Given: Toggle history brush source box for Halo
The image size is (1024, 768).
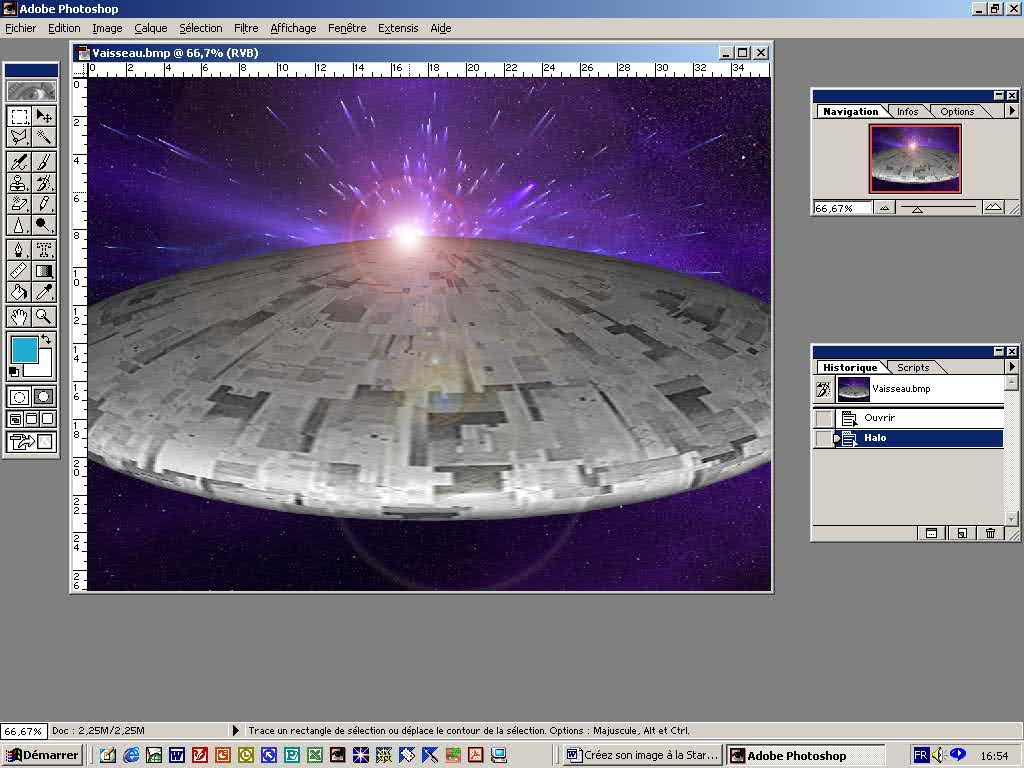Looking at the screenshot, I should (823, 438).
